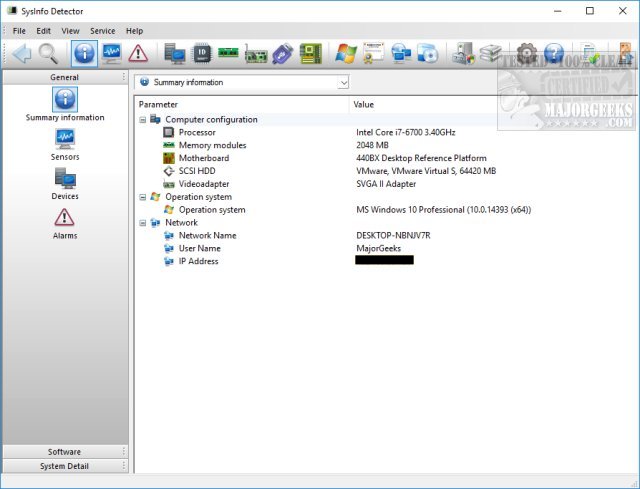Click the General sidebar section header
The width and height of the screenshot is (640, 489).
pyautogui.click(x=65, y=77)
